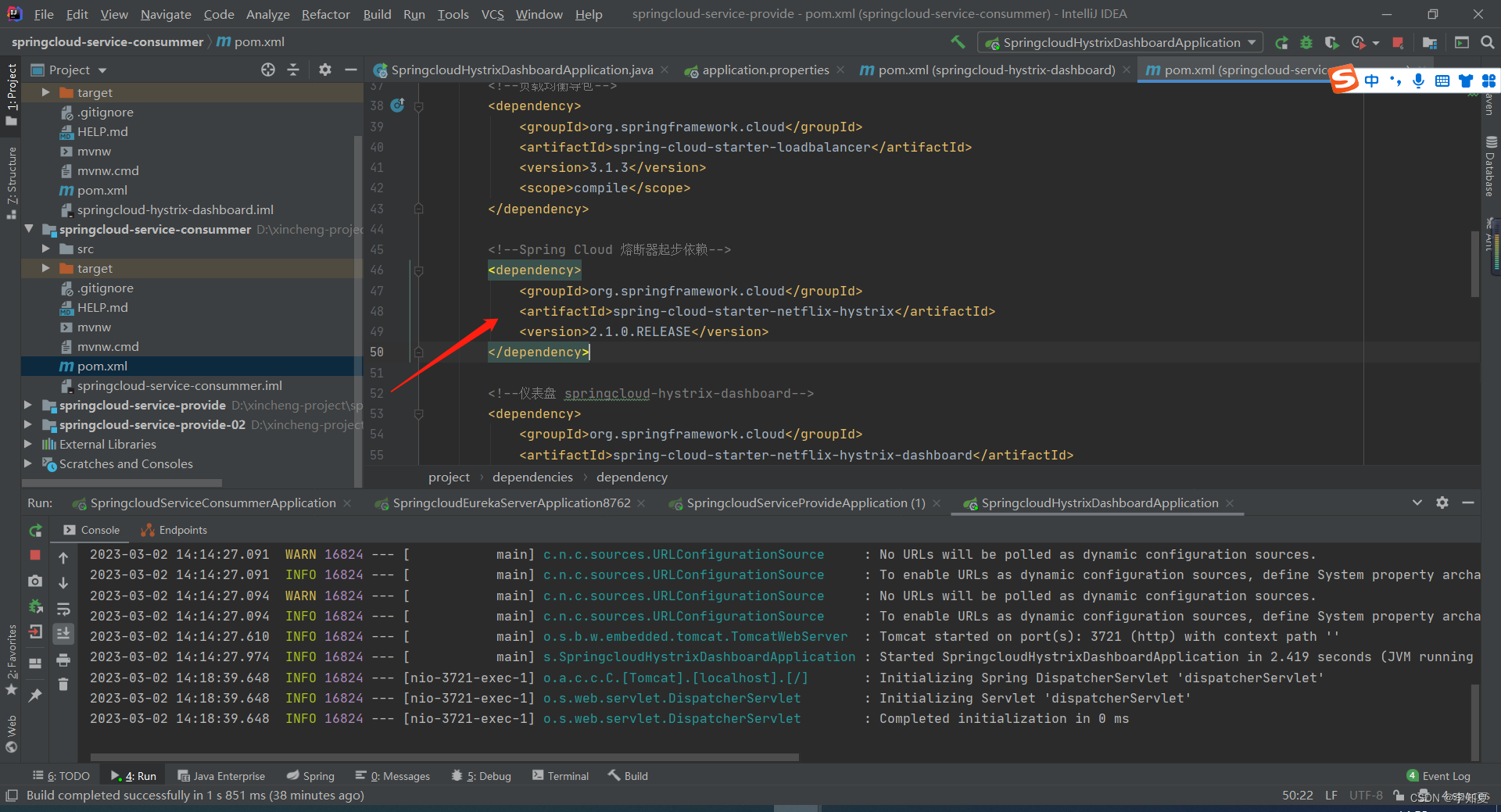1501x812 pixels.
Task: Open Project panel settings gear
Action: coord(325,70)
